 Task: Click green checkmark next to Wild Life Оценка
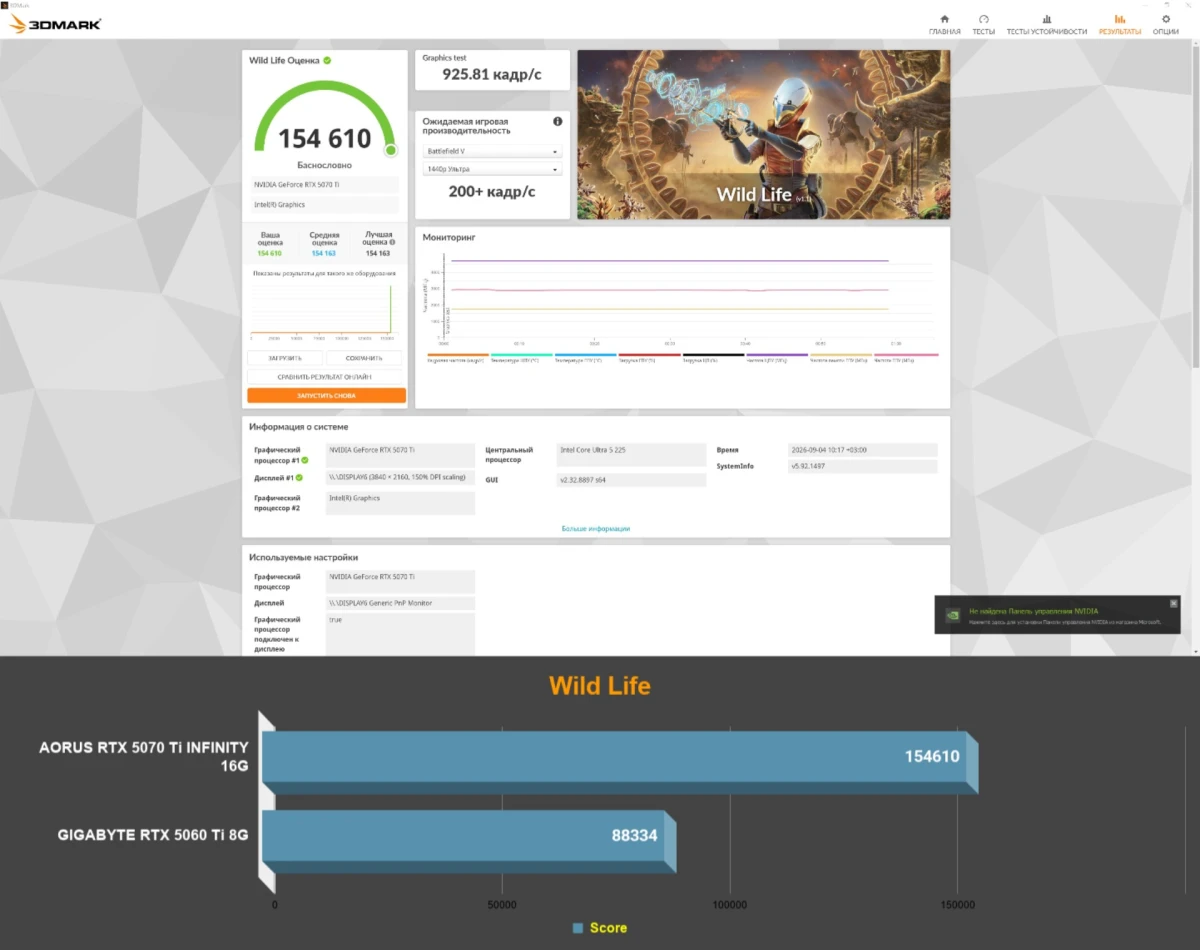point(327,60)
